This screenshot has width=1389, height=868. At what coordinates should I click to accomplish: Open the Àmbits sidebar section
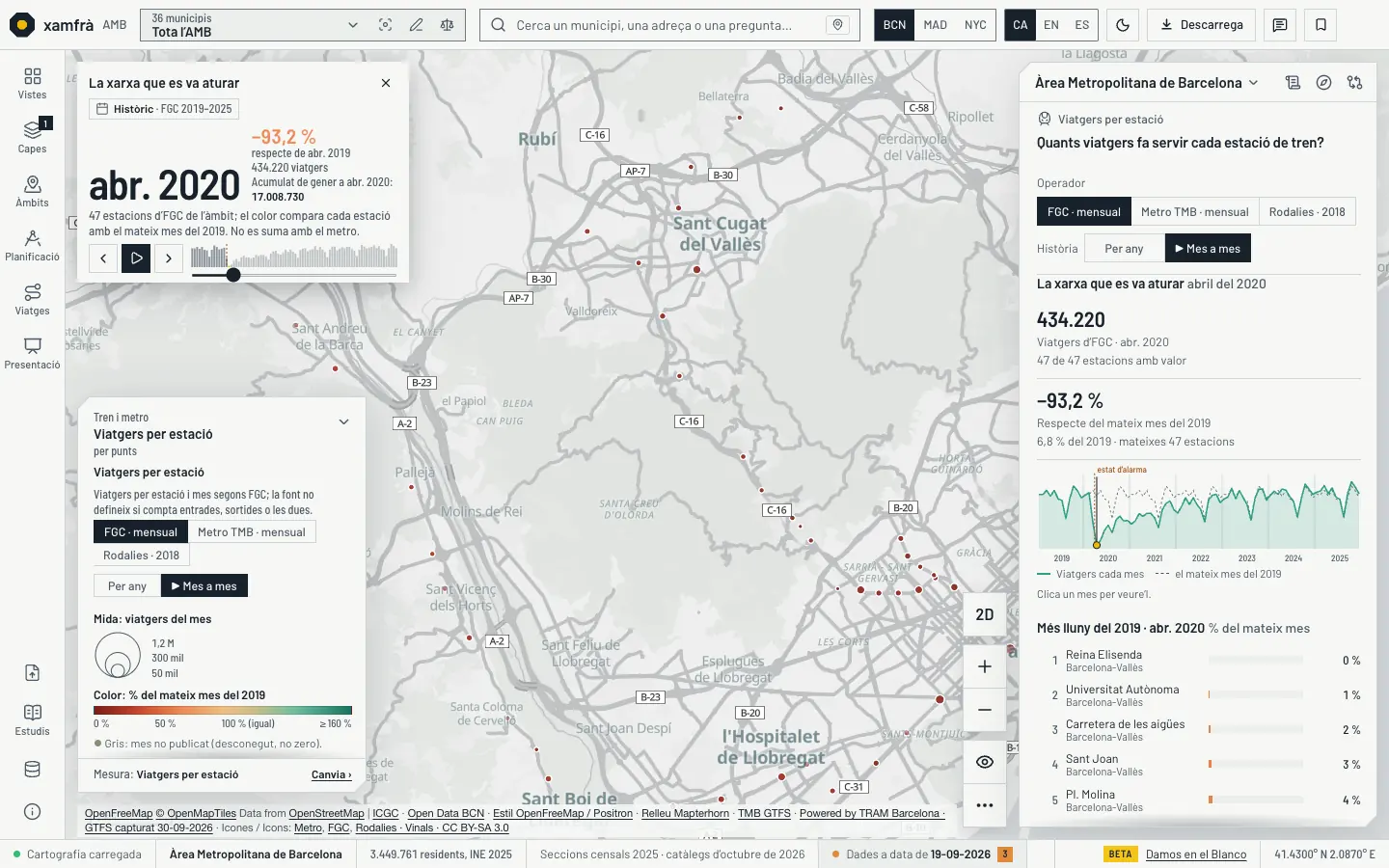[32, 191]
